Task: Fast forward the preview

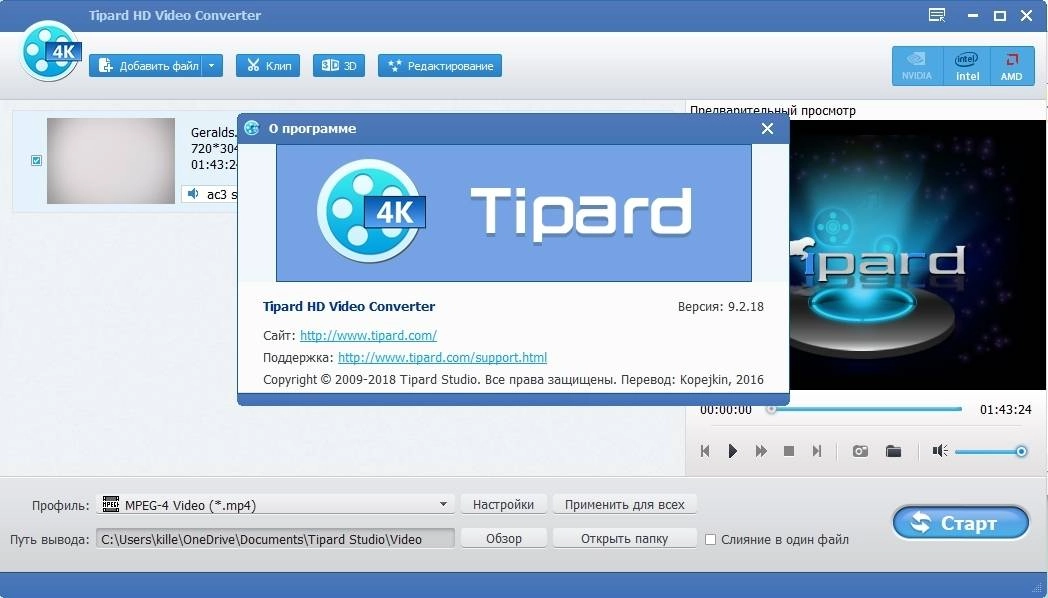Action: coord(761,451)
